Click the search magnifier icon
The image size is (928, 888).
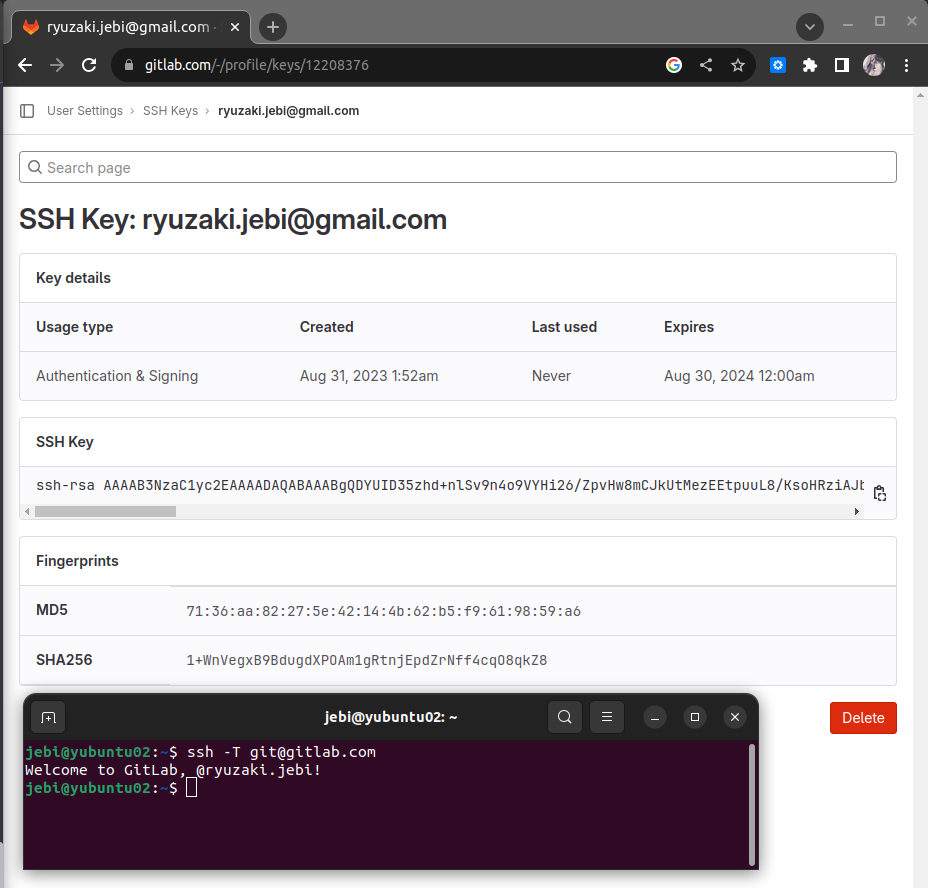tap(35, 168)
